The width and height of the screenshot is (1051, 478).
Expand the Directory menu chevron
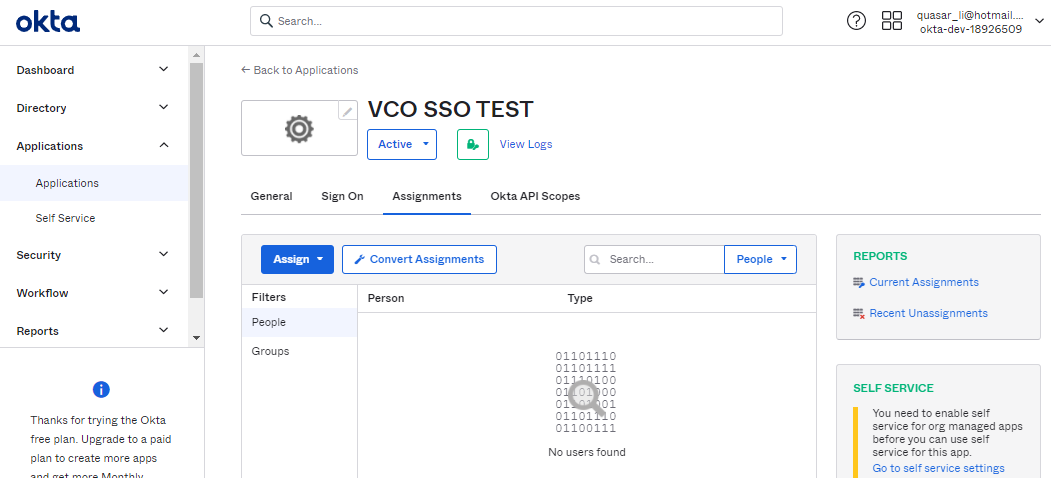pyautogui.click(x=164, y=107)
